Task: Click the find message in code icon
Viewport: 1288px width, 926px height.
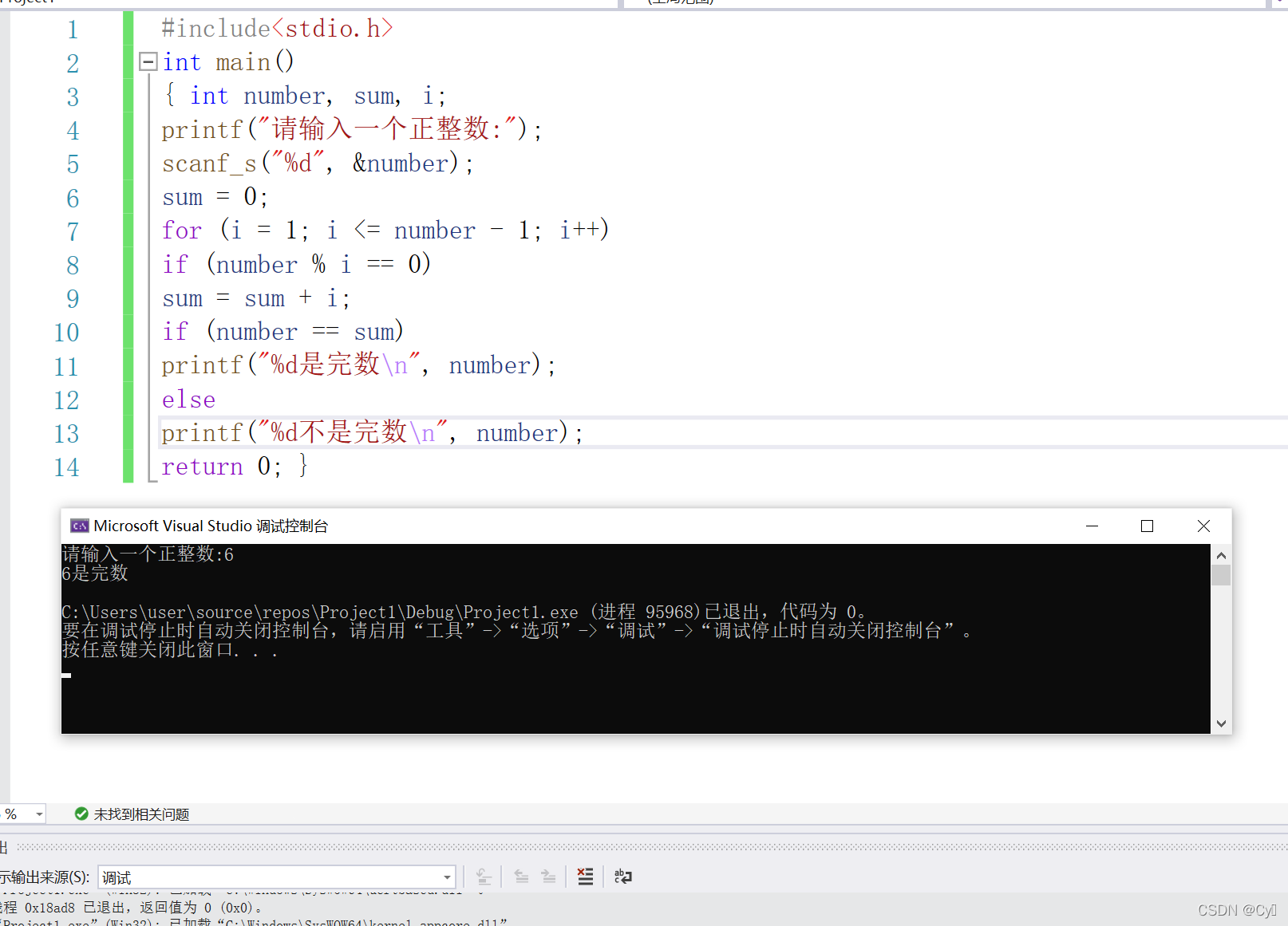Action: (484, 877)
